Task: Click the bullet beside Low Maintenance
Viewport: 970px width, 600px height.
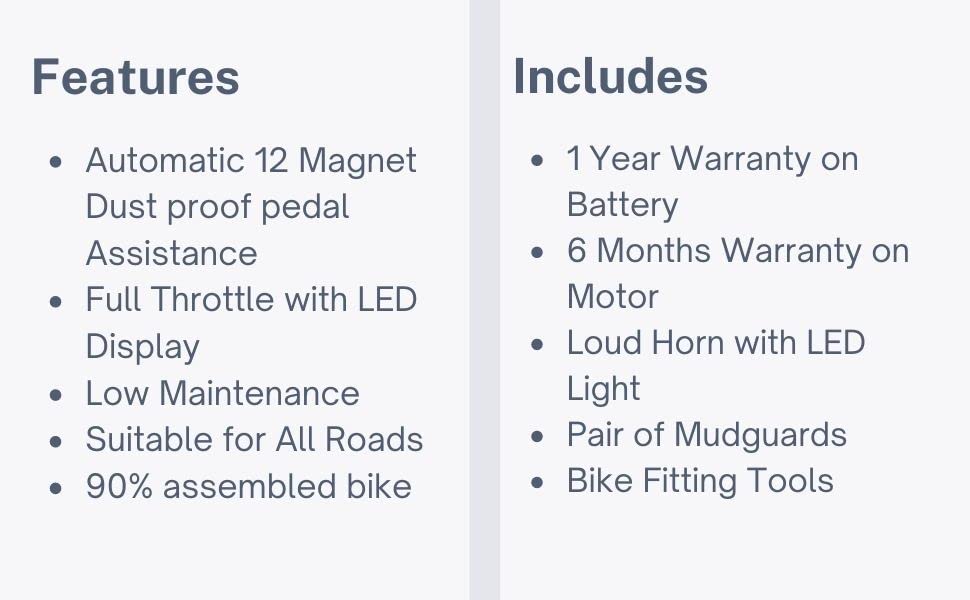Action: [56, 395]
